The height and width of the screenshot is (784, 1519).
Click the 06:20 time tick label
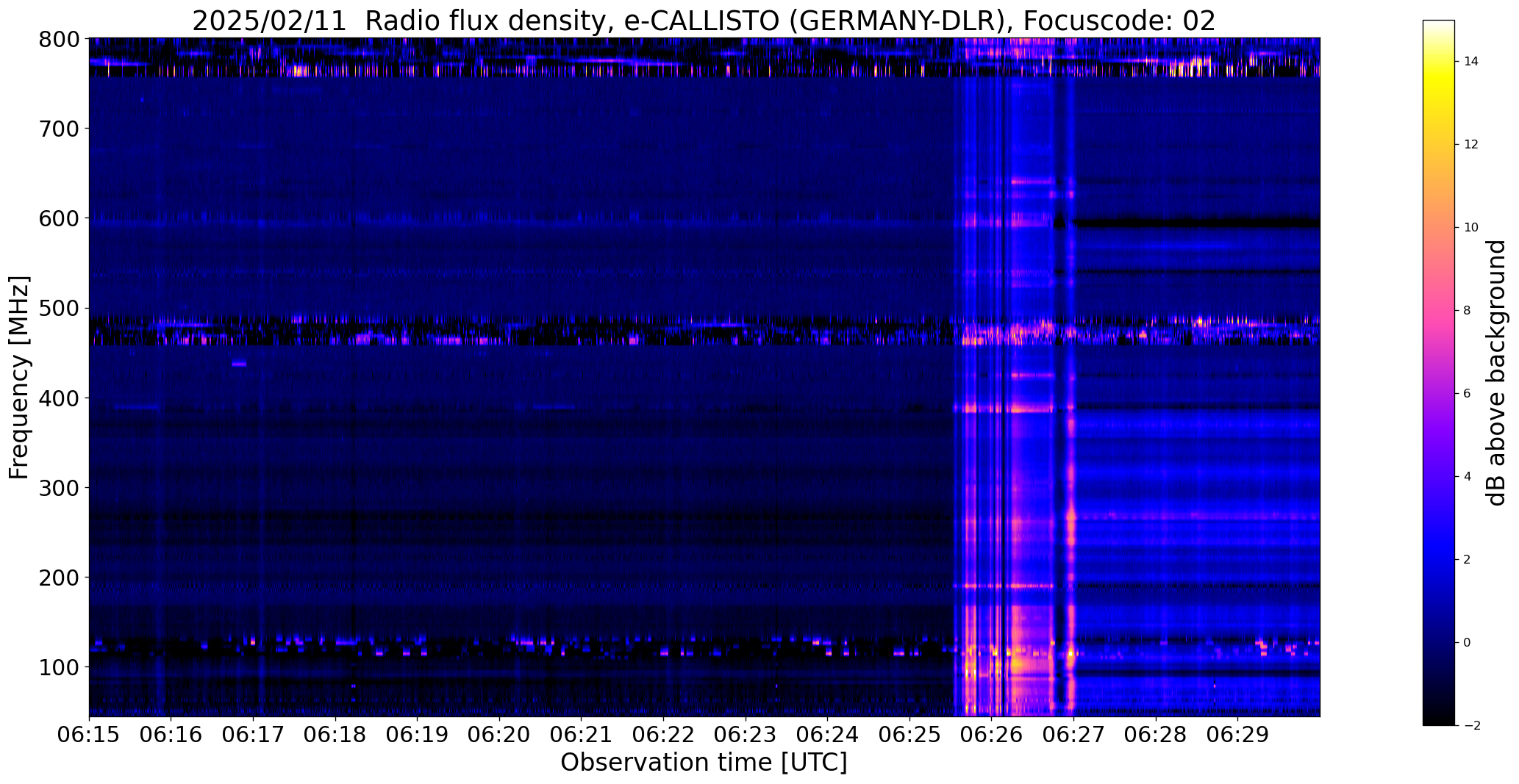(x=499, y=735)
